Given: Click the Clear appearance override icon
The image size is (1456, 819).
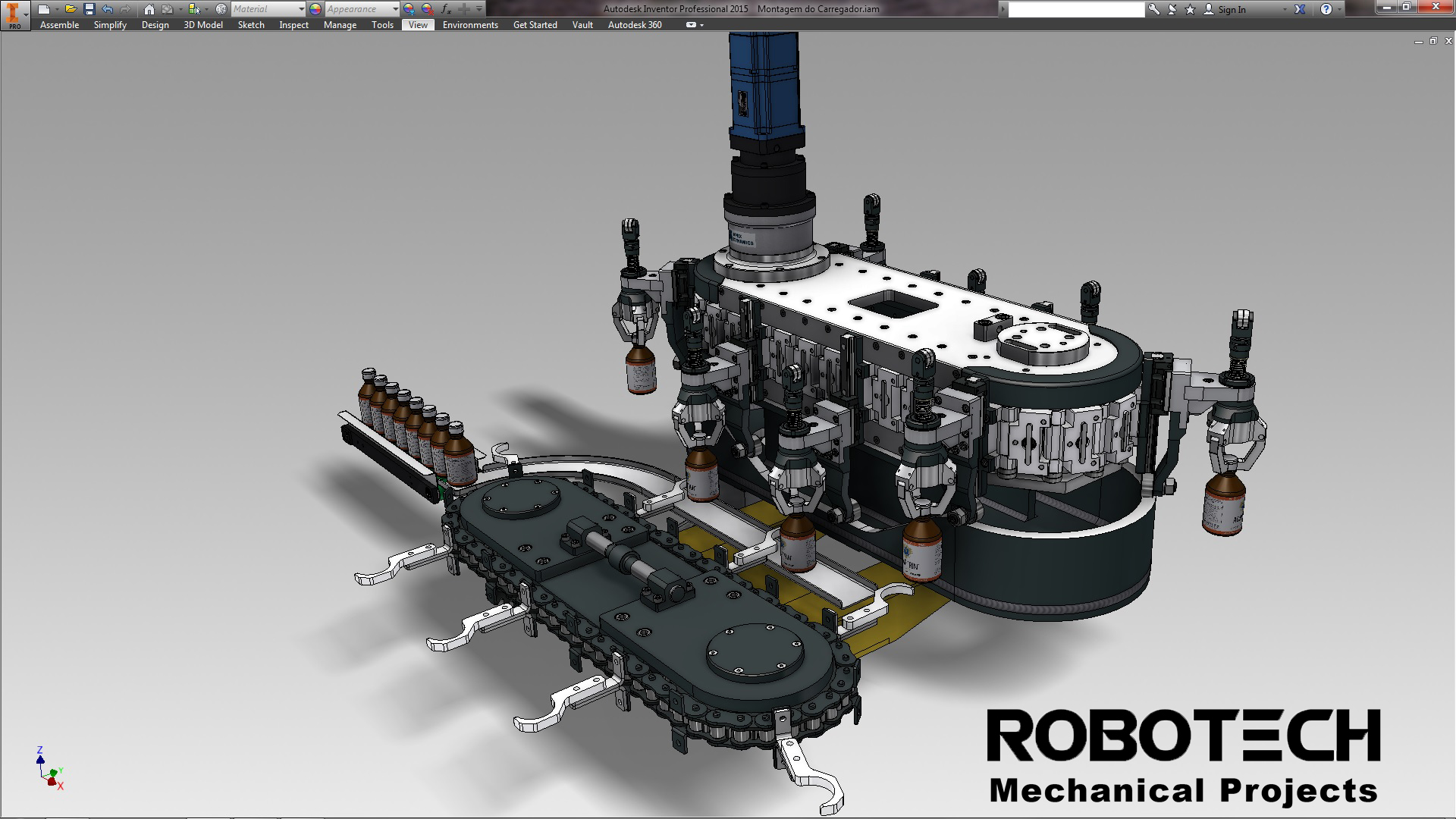Looking at the screenshot, I should [428, 9].
